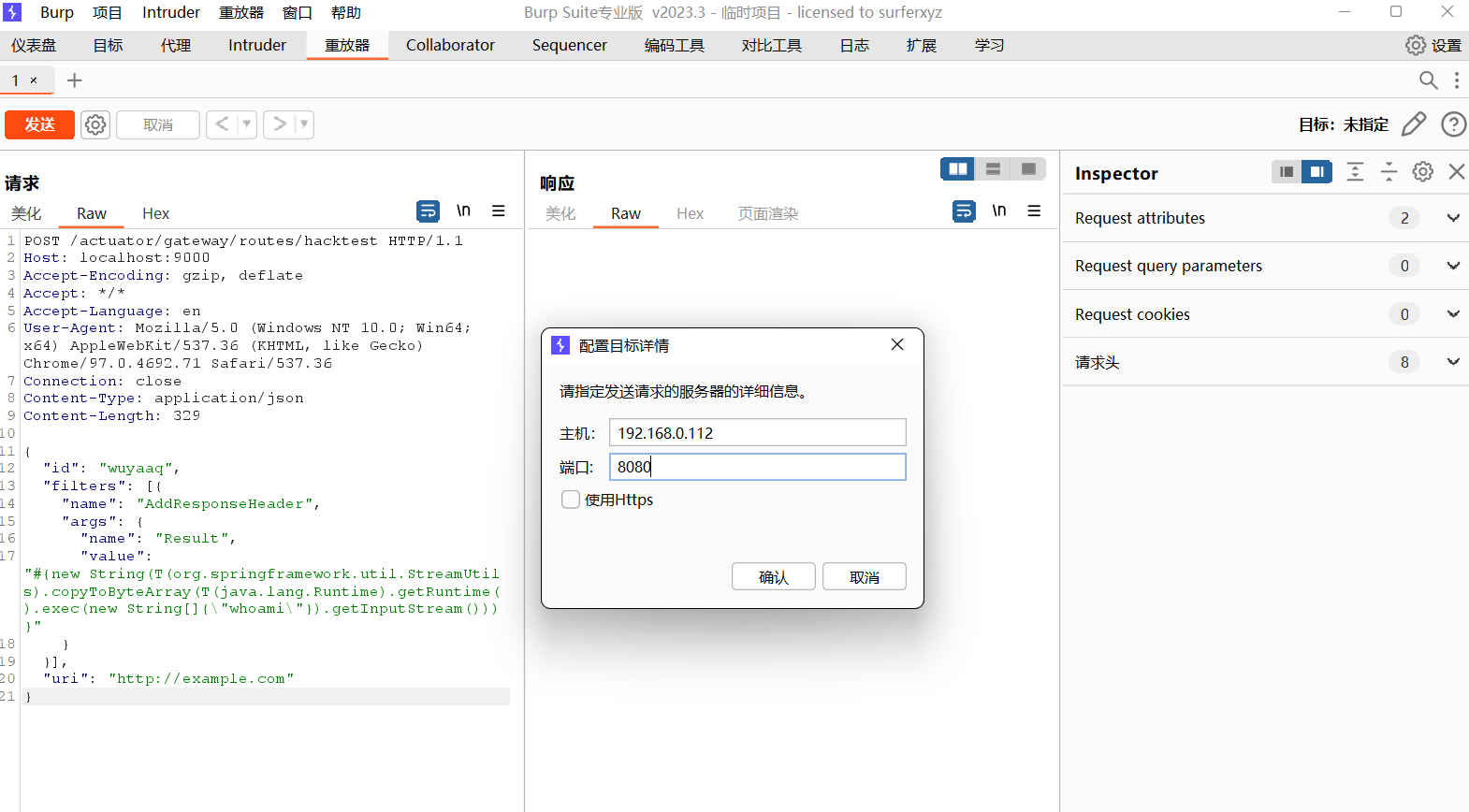This screenshot has width=1469, height=812.
Task: Go to previous request history arrow
Action: pyautogui.click(x=222, y=124)
